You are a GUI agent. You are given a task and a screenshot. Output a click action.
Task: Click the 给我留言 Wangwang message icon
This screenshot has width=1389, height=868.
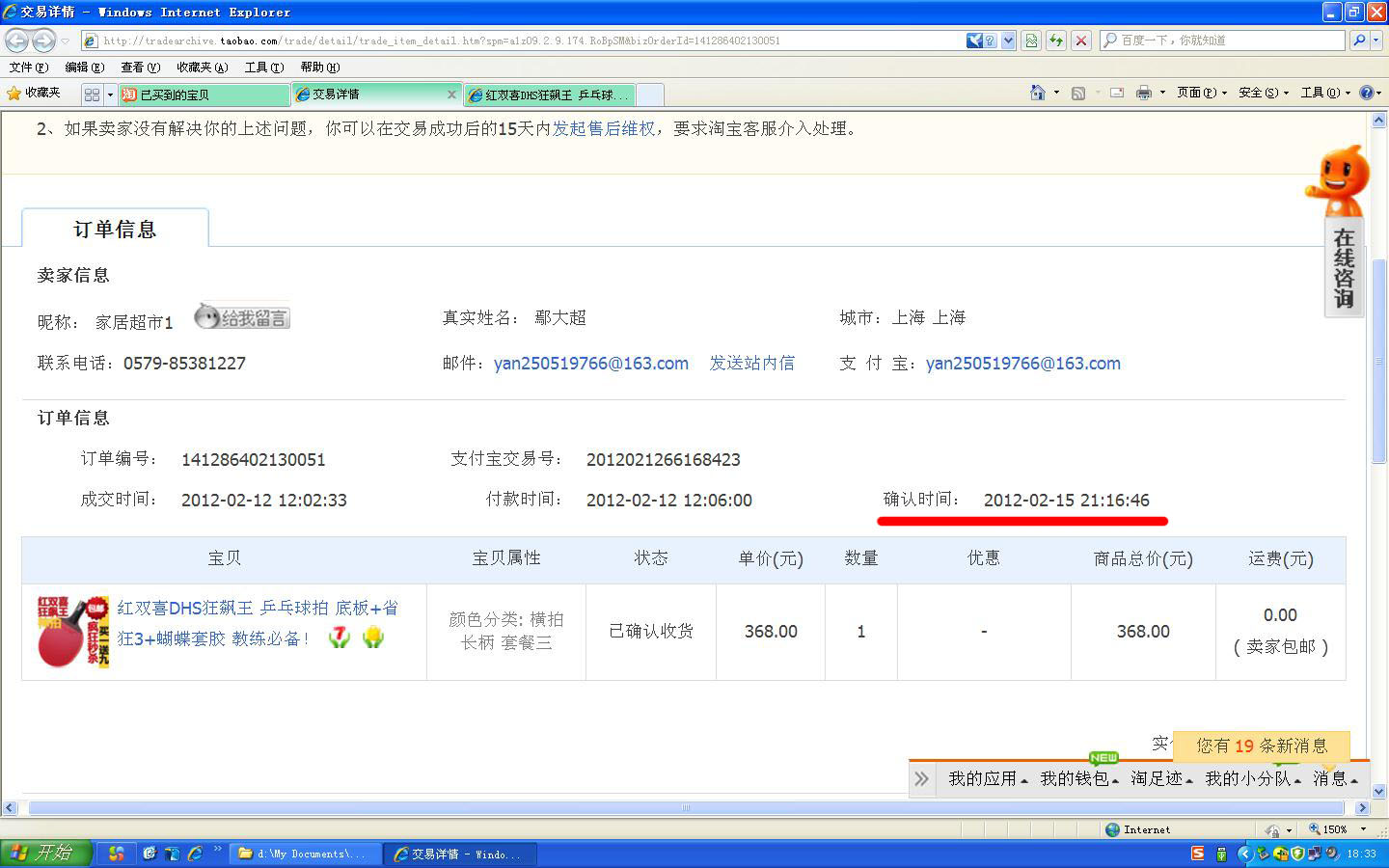[242, 316]
